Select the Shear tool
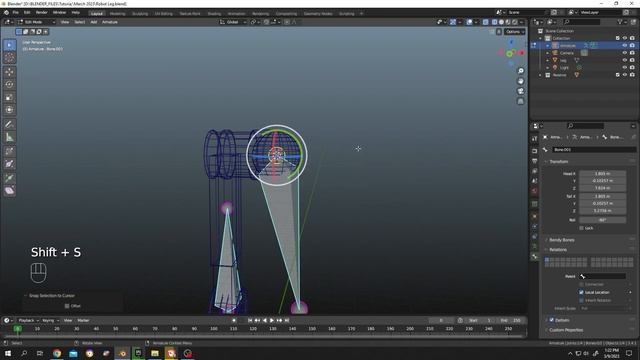 tap(9, 191)
